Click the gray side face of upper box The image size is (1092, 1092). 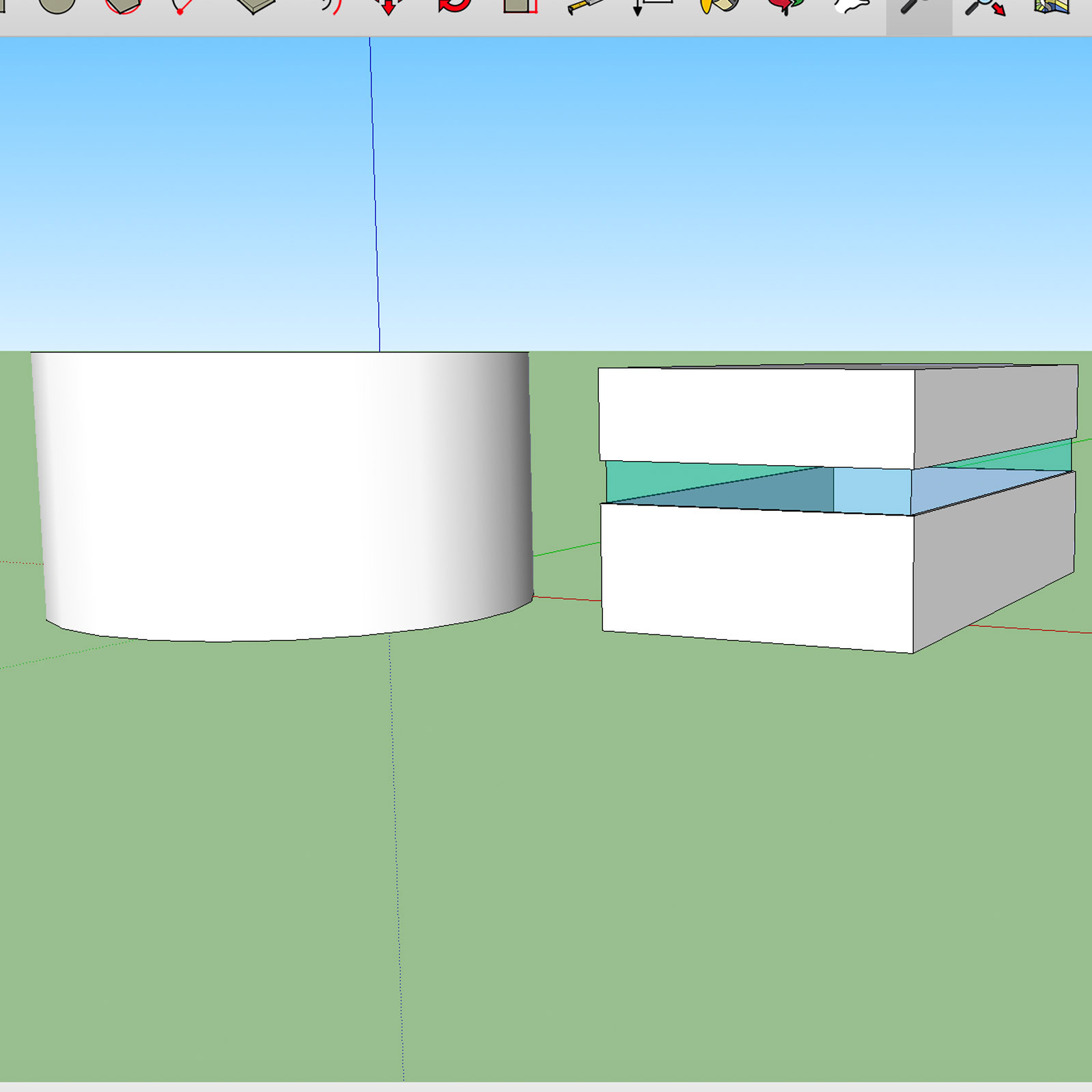[x=996, y=415]
